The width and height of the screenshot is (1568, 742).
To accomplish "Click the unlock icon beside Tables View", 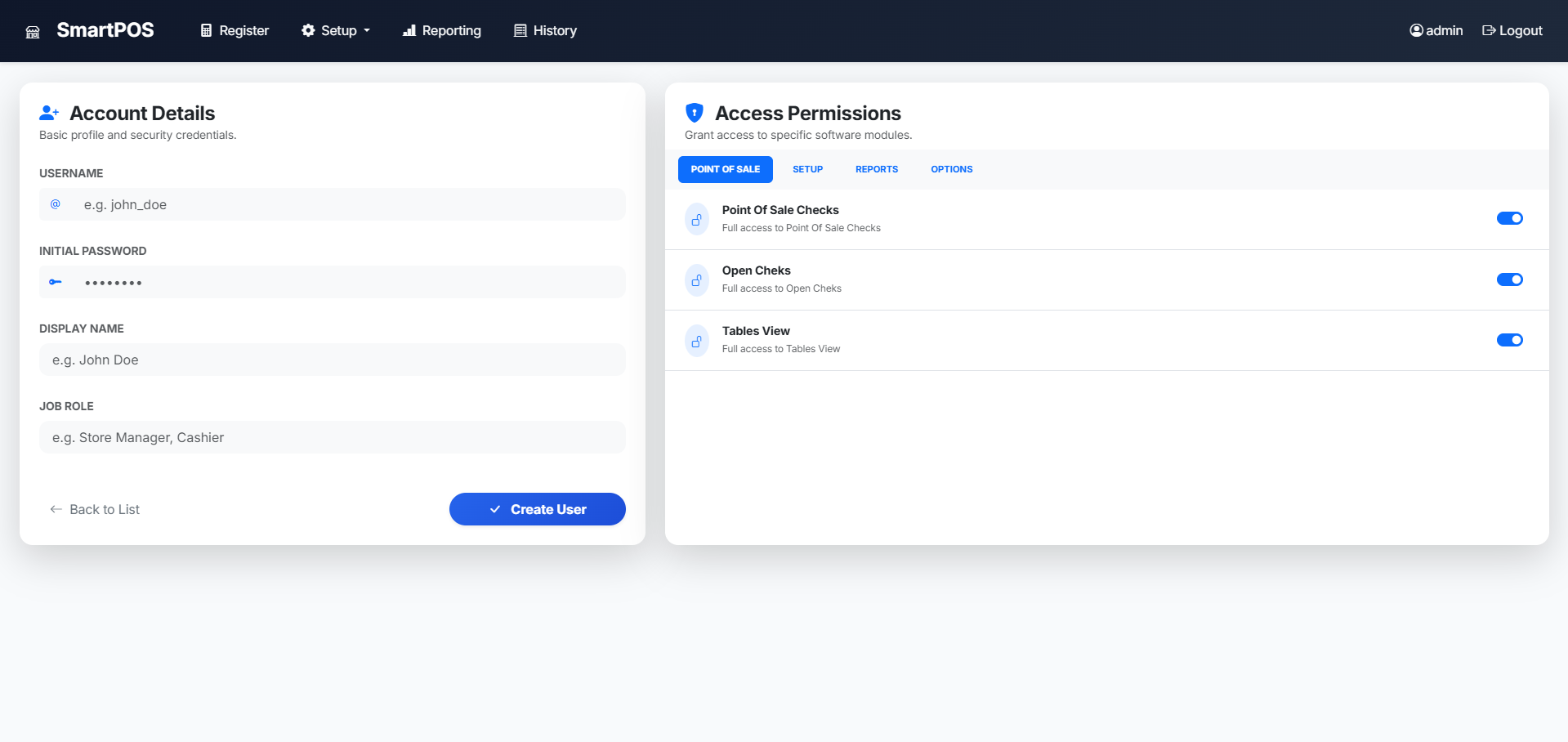I will [696, 341].
